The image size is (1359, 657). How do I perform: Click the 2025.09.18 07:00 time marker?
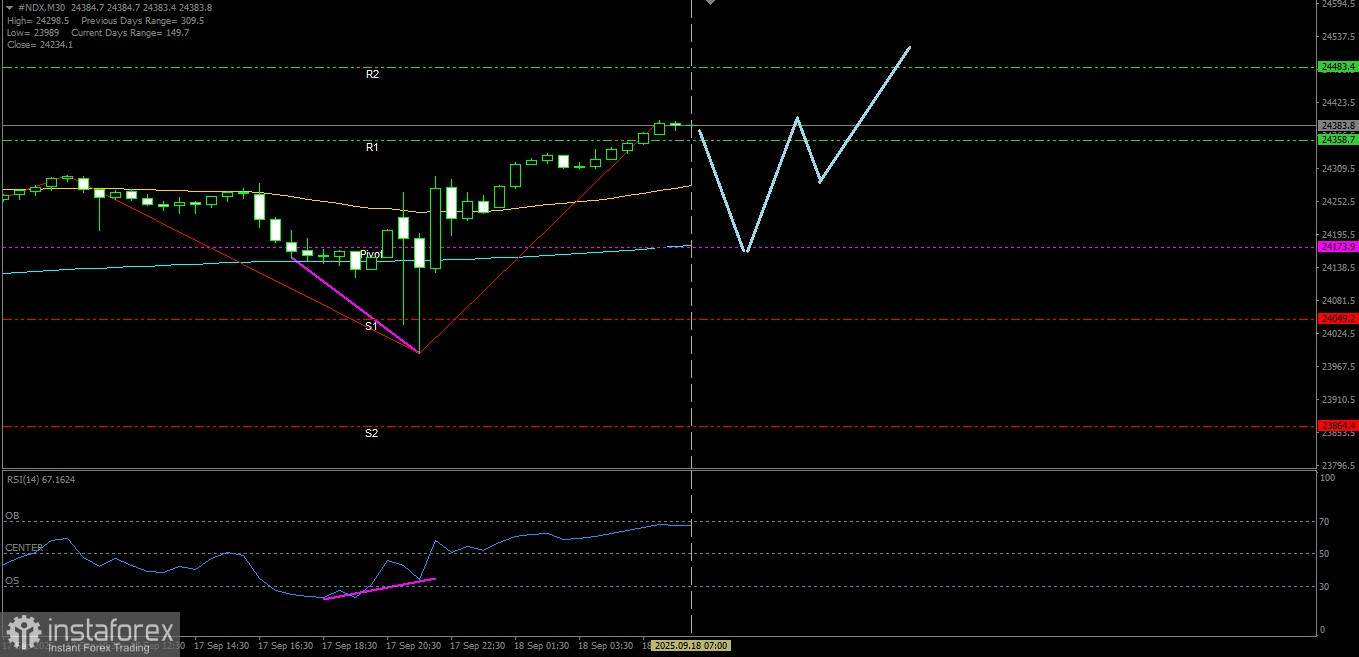691,646
